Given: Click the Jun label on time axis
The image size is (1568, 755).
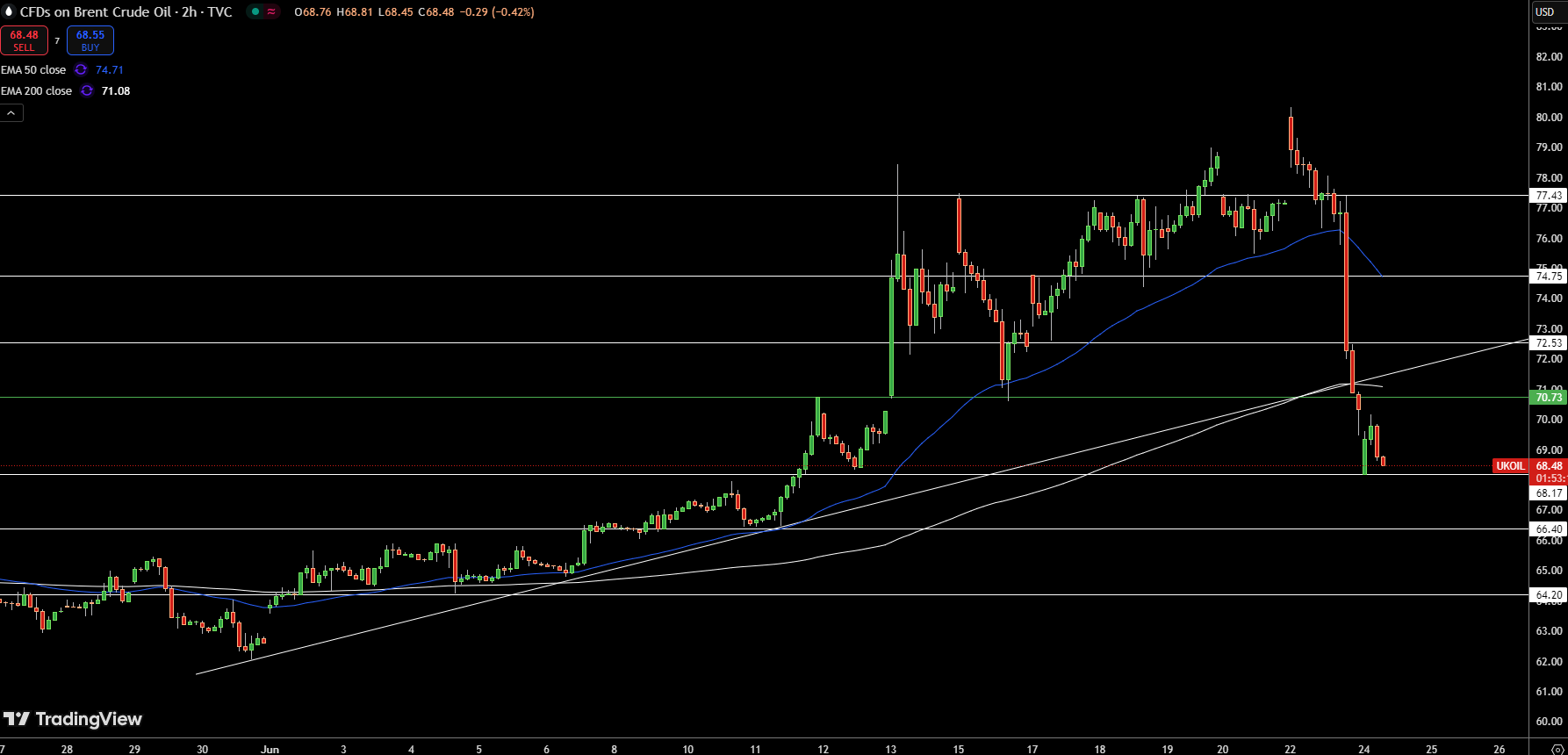Looking at the screenshot, I should tap(270, 749).
